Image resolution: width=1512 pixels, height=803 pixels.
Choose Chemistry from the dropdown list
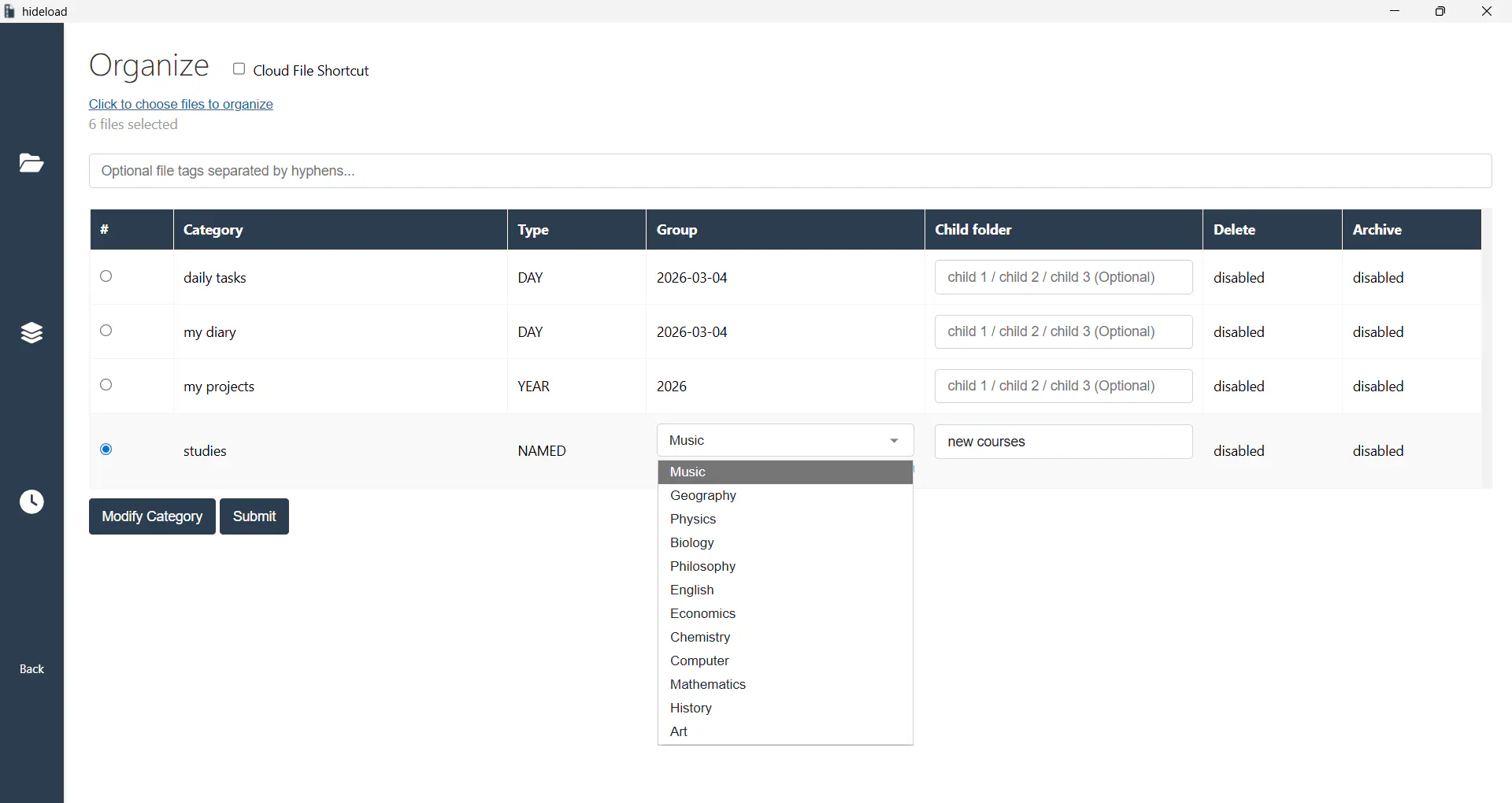click(785, 638)
